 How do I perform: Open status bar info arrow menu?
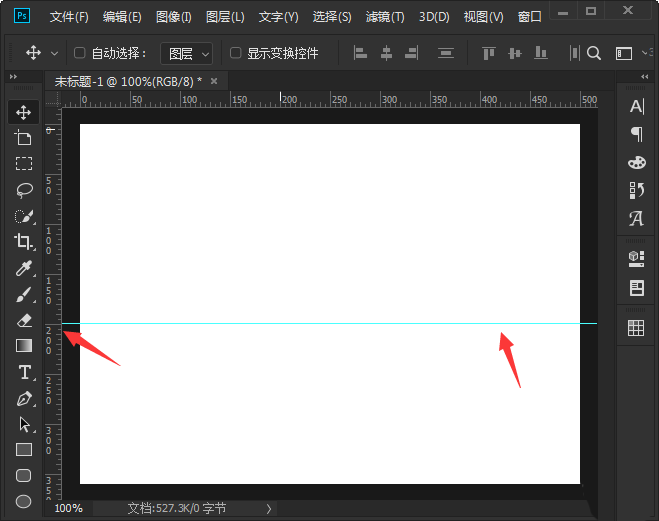[x=269, y=509]
